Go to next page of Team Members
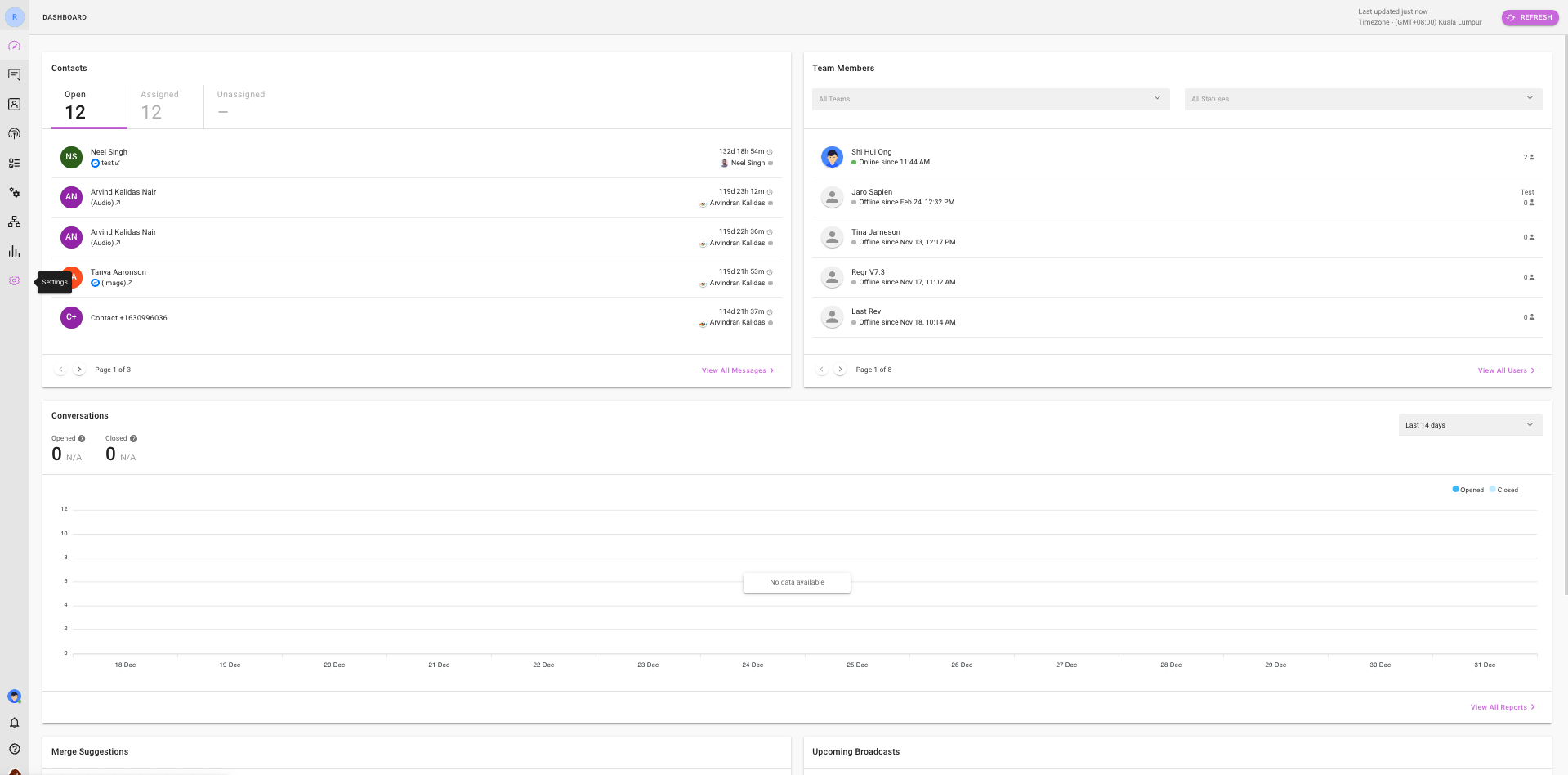1568x775 pixels. pos(840,370)
